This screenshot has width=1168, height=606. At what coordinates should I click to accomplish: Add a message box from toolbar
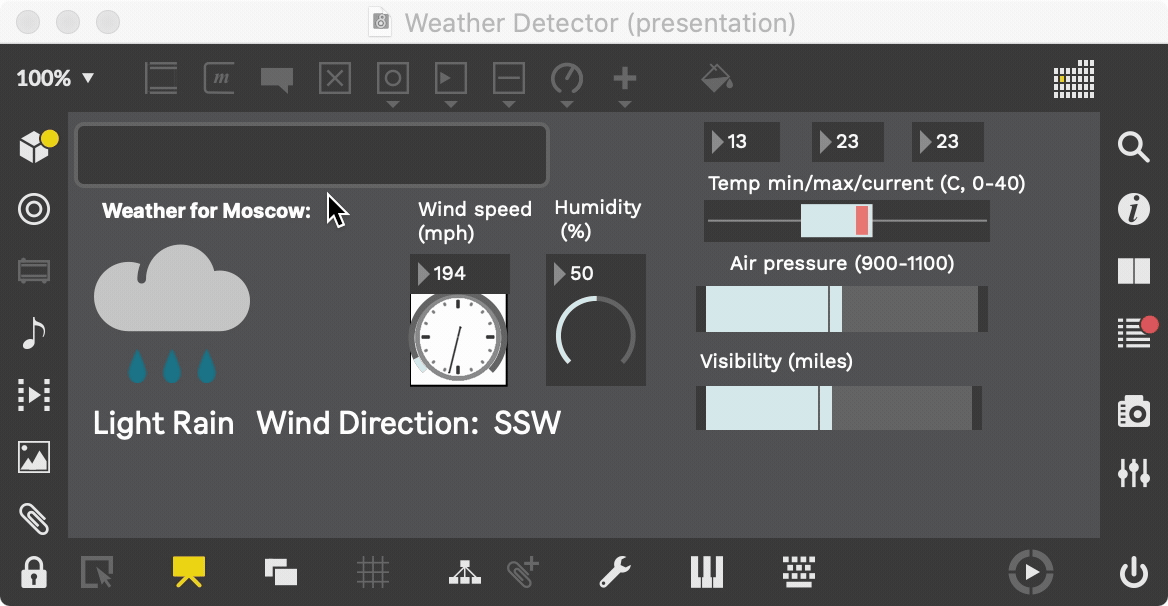pyautogui.click(x=219, y=78)
